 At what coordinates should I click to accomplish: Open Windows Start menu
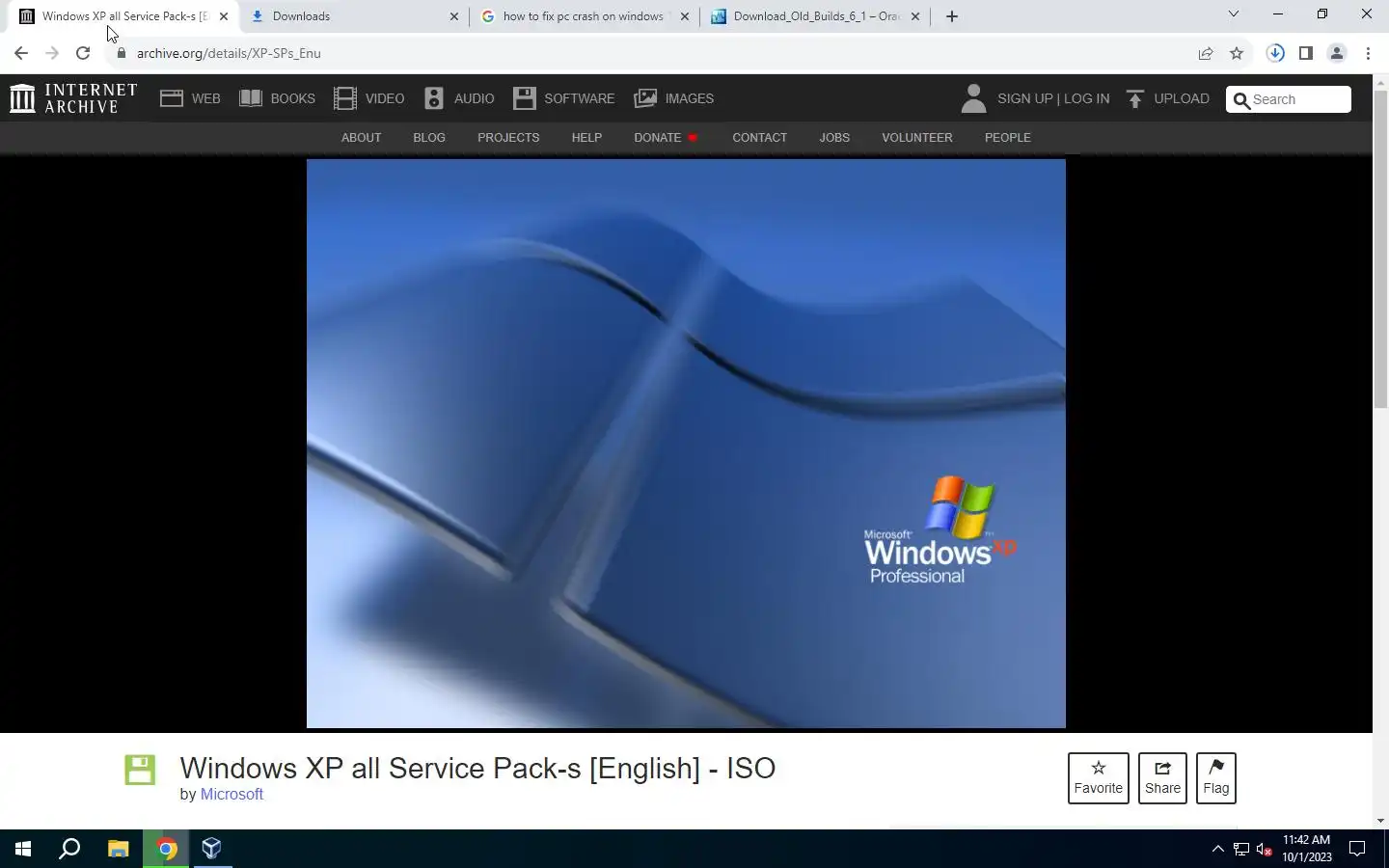coord(23,849)
